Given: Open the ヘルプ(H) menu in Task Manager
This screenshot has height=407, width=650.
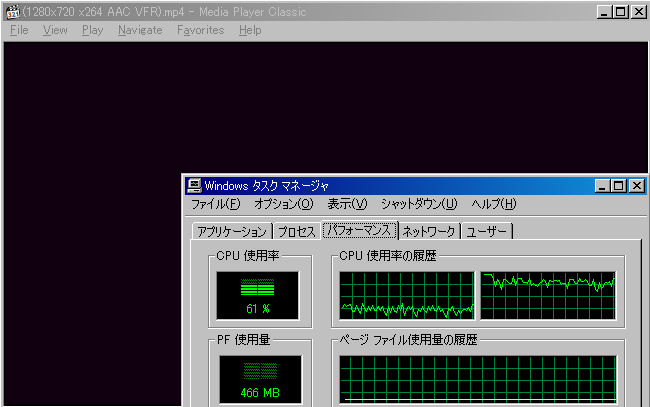Looking at the screenshot, I should tap(494, 204).
